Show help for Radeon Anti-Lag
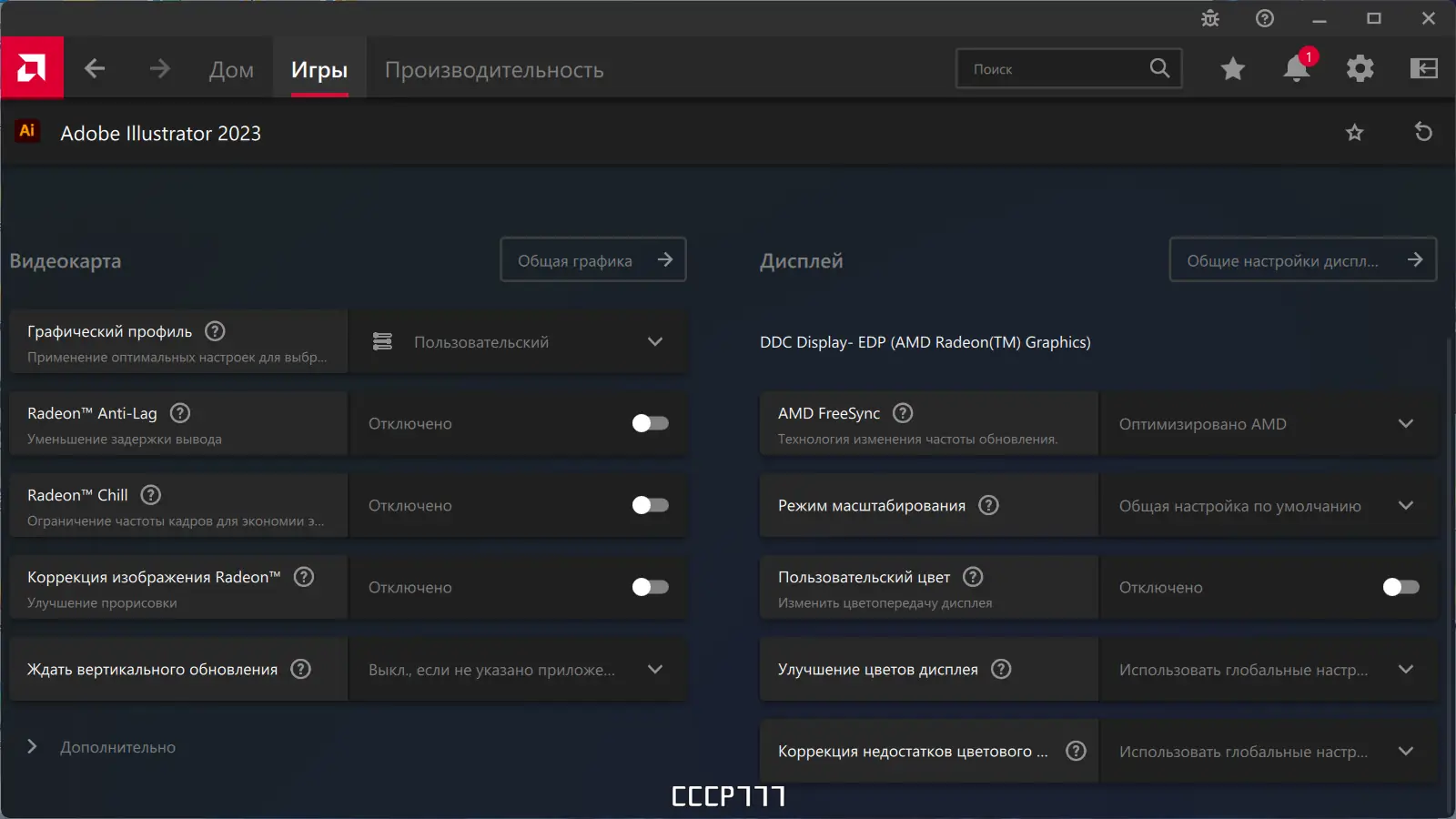This screenshot has height=819, width=1456. (x=180, y=413)
